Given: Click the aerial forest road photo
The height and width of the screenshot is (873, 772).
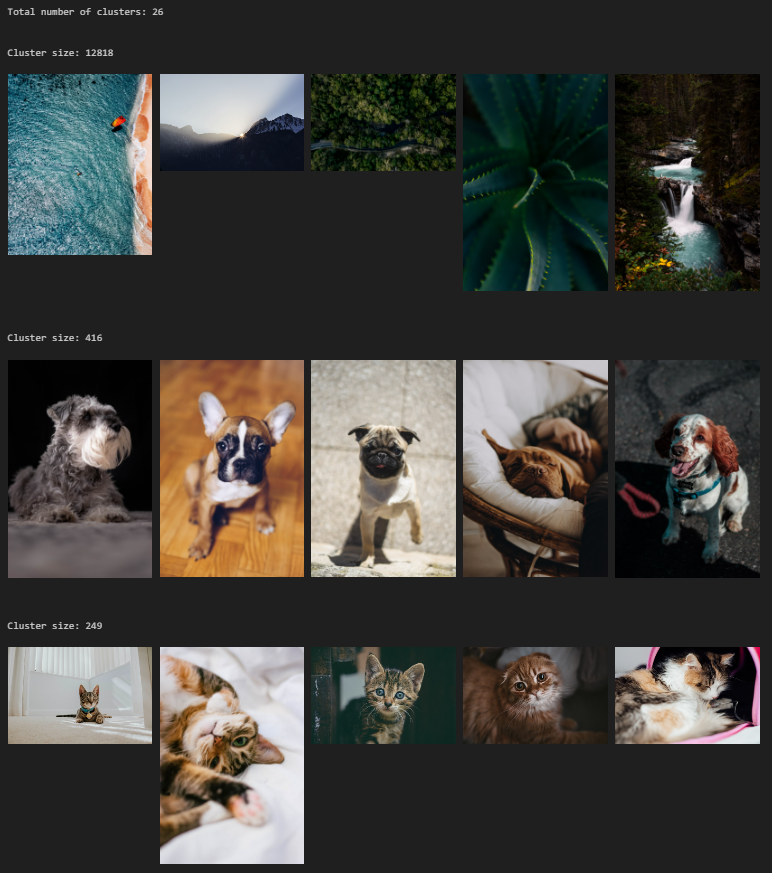Looking at the screenshot, I should 383,122.
